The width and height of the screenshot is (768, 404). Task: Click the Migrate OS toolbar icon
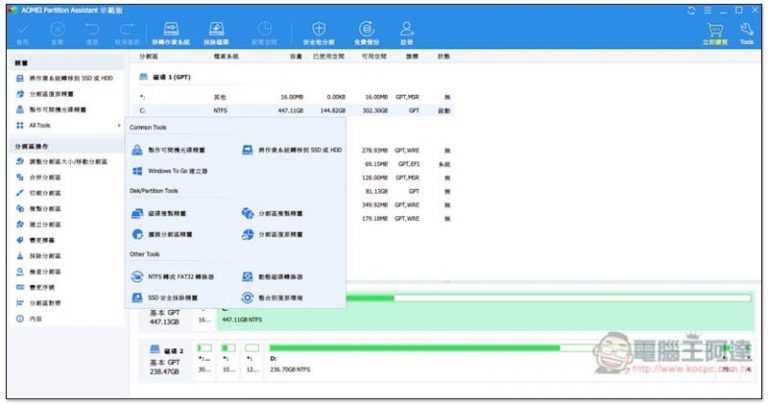[x=168, y=33]
